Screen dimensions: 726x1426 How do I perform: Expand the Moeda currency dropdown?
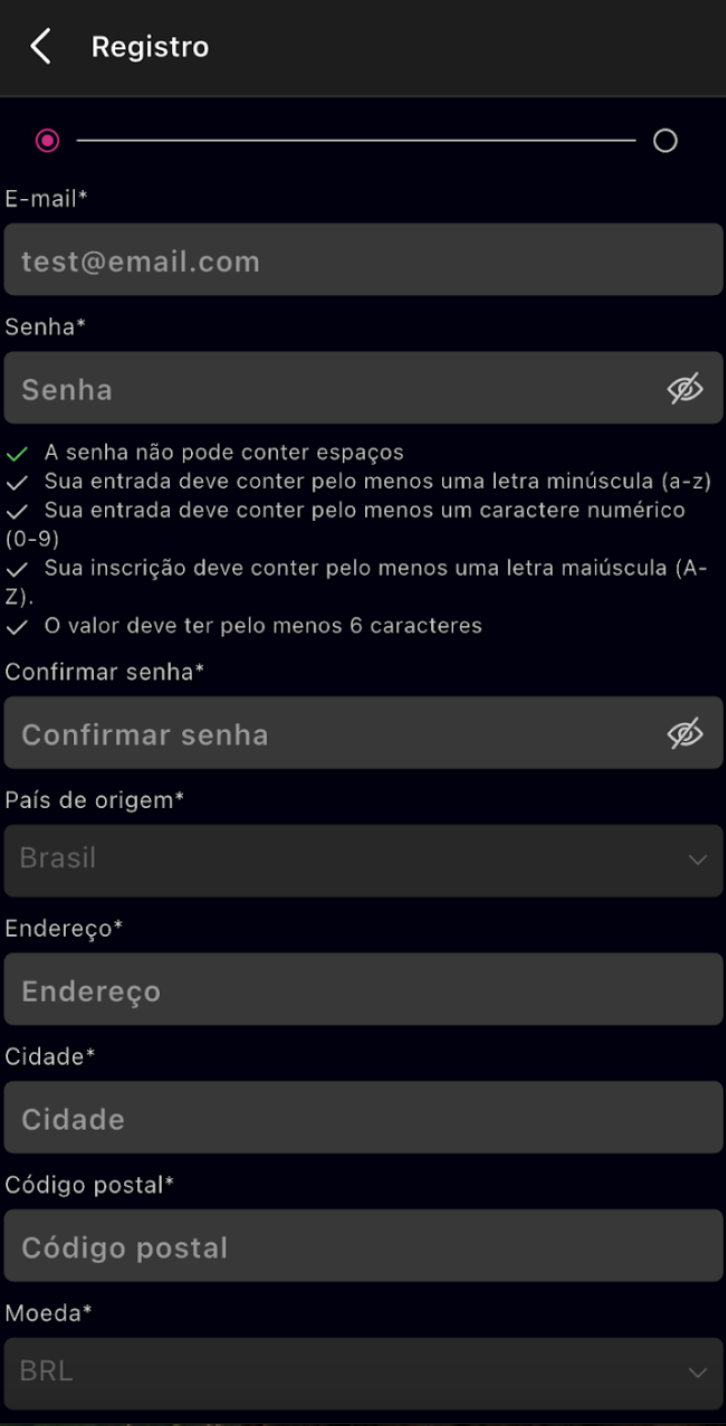(x=362, y=1372)
